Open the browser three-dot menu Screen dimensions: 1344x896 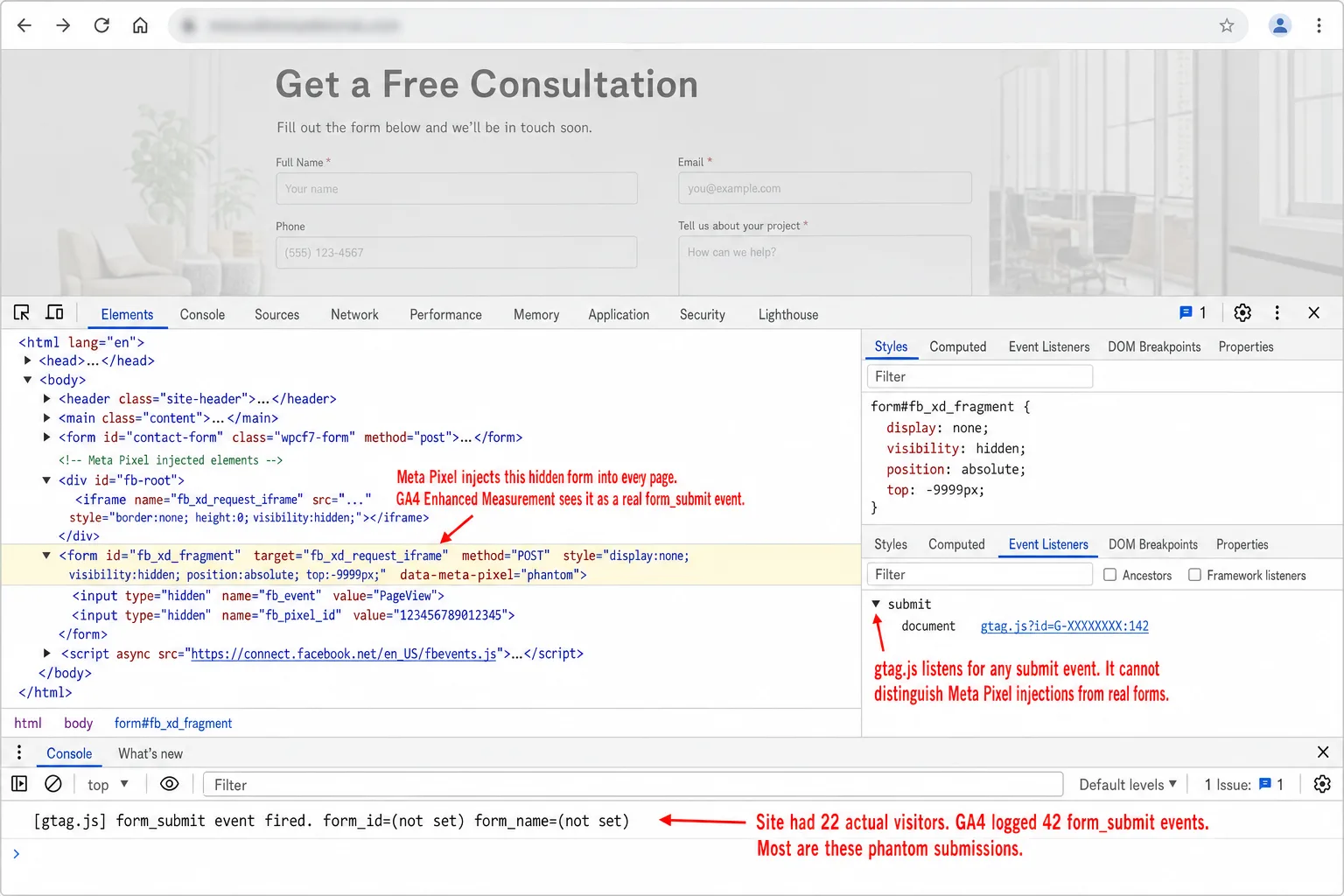[1319, 25]
